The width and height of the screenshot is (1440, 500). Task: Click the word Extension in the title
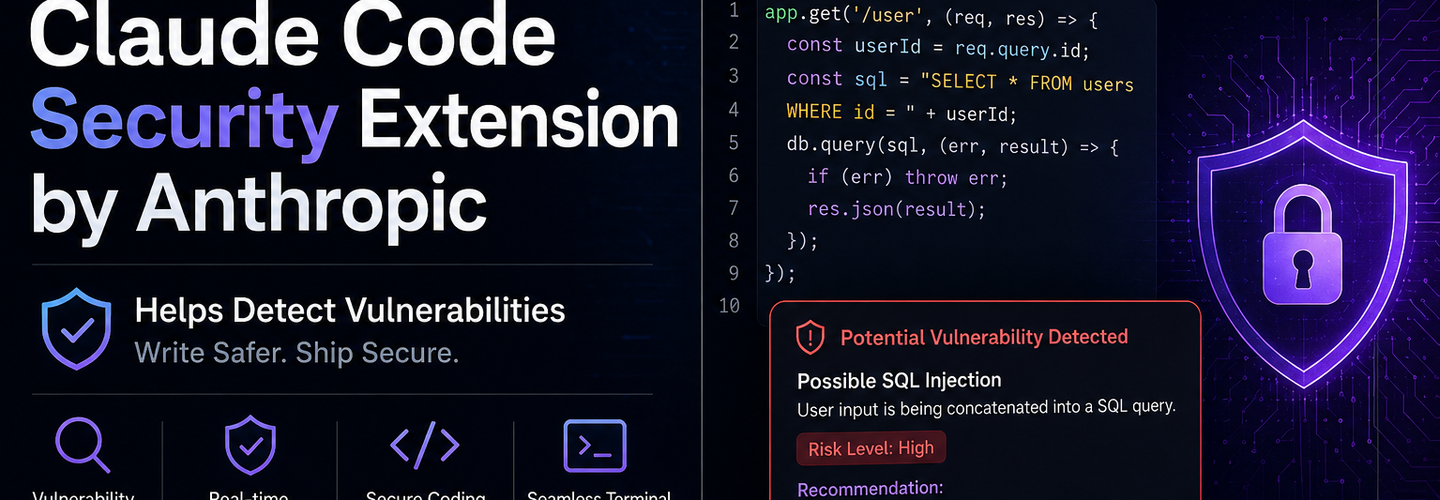pos(520,122)
